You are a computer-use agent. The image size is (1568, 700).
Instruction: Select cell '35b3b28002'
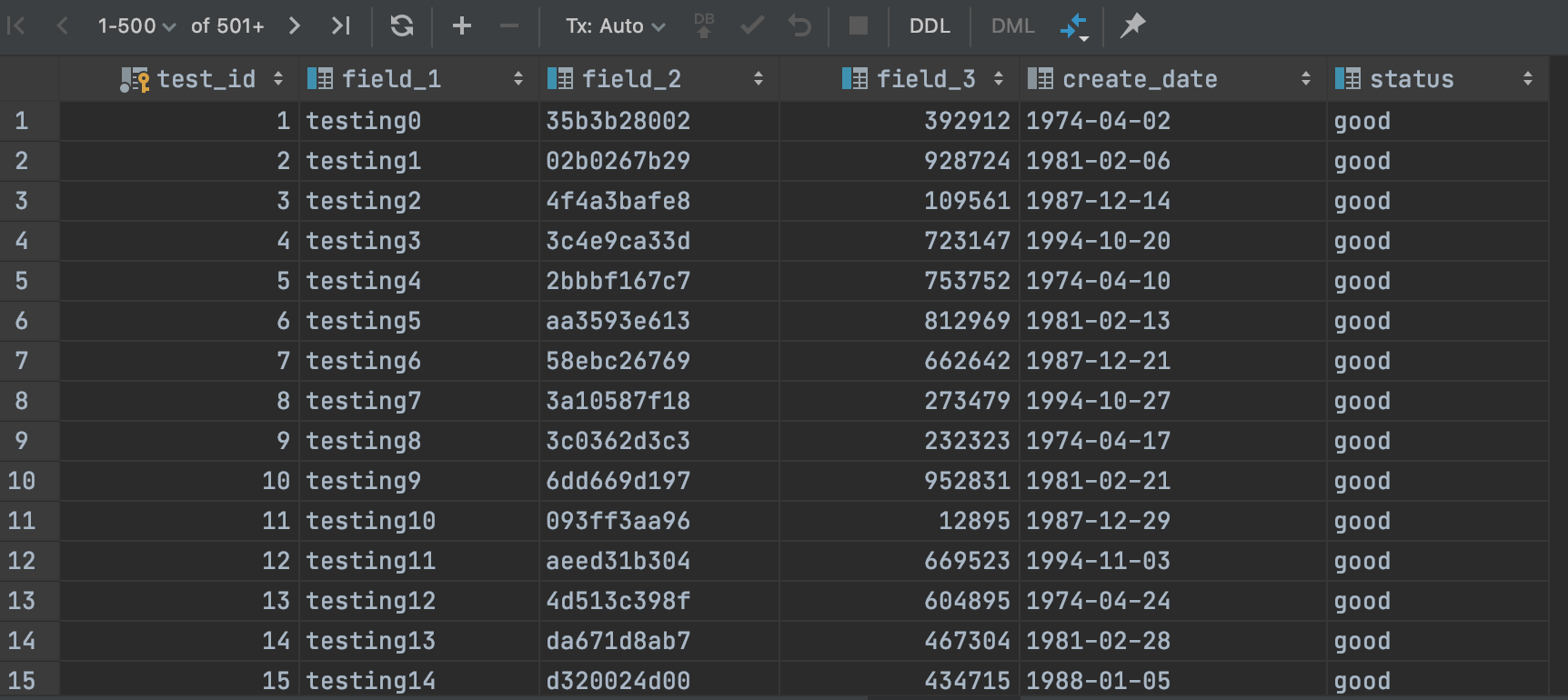[659, 121]
